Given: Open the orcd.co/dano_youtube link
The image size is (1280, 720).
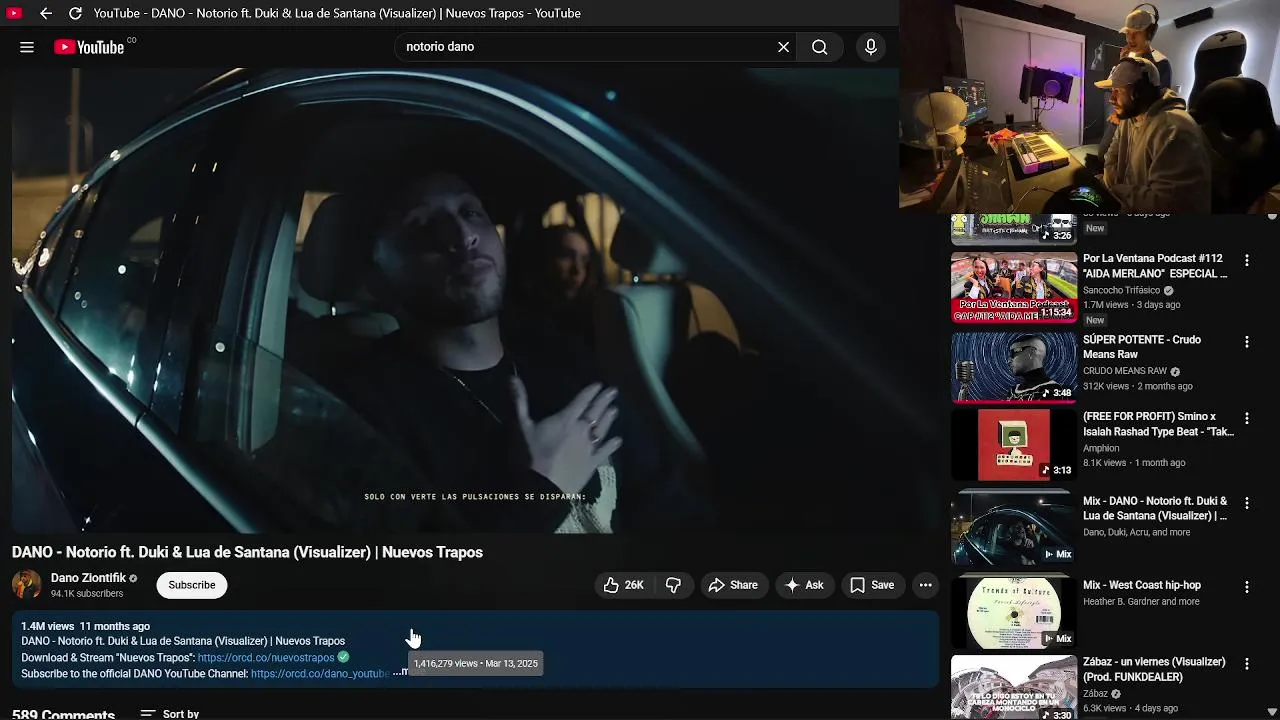Looking at the screenshot, I should click(320, 674).
